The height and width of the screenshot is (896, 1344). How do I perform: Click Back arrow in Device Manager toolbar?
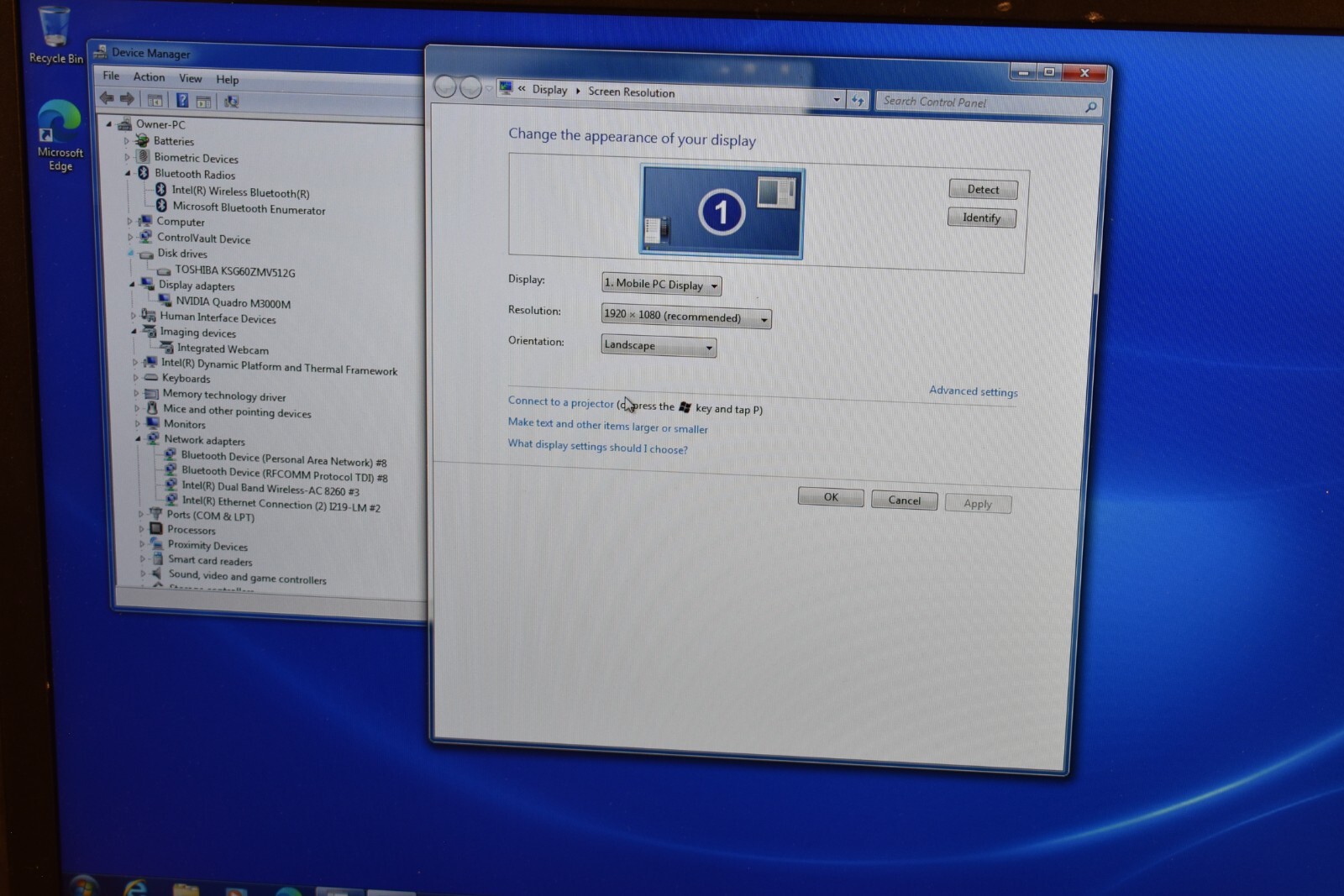[x=106, y=98]
